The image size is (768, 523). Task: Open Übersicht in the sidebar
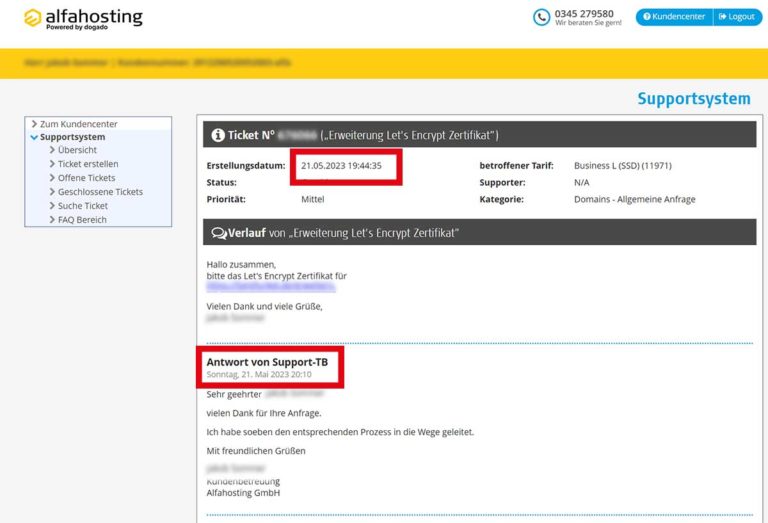[x=78, y=150]
